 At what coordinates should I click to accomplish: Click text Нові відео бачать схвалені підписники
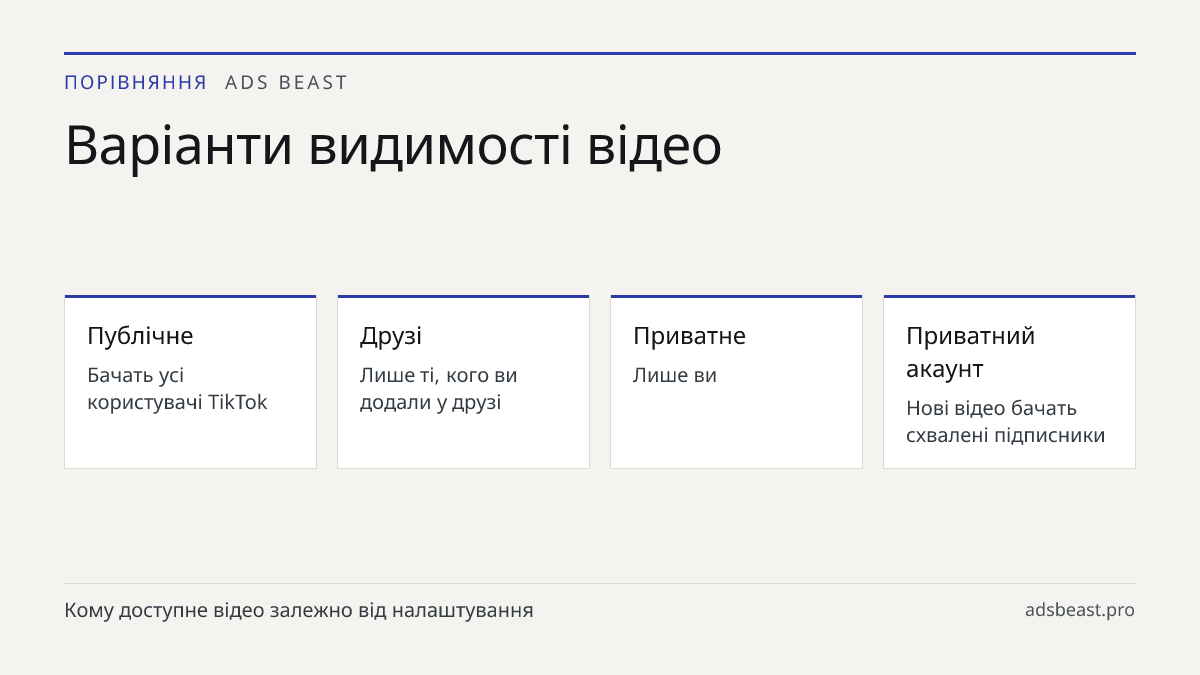tap(1006, 422)
